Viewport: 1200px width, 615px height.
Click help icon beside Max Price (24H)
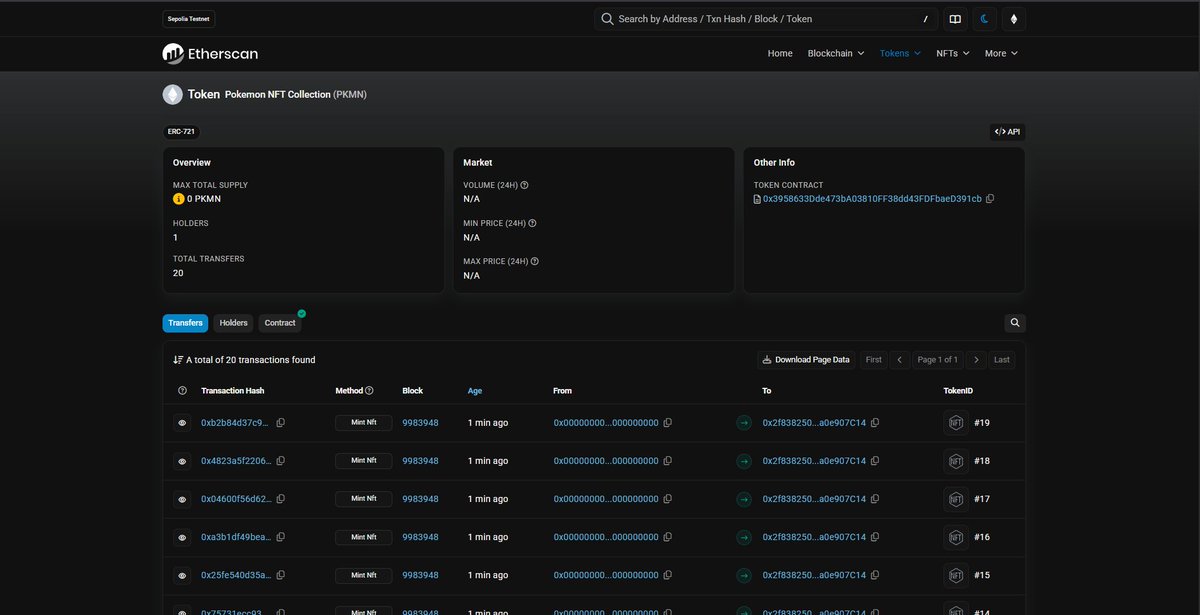click(535, 262)
